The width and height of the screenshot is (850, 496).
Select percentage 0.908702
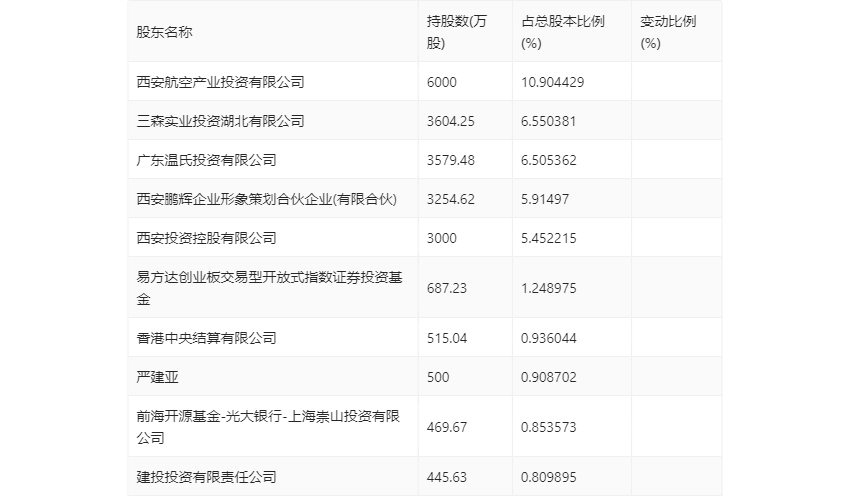point(549,377)
